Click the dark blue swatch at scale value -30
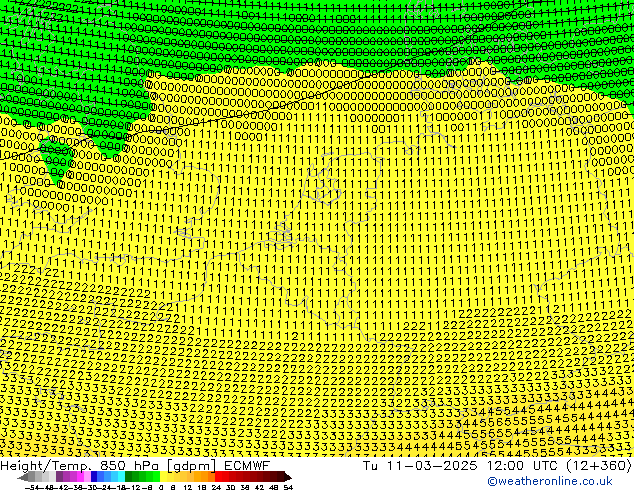The height and width of the screenshot is (490, 634). point(94,478)
